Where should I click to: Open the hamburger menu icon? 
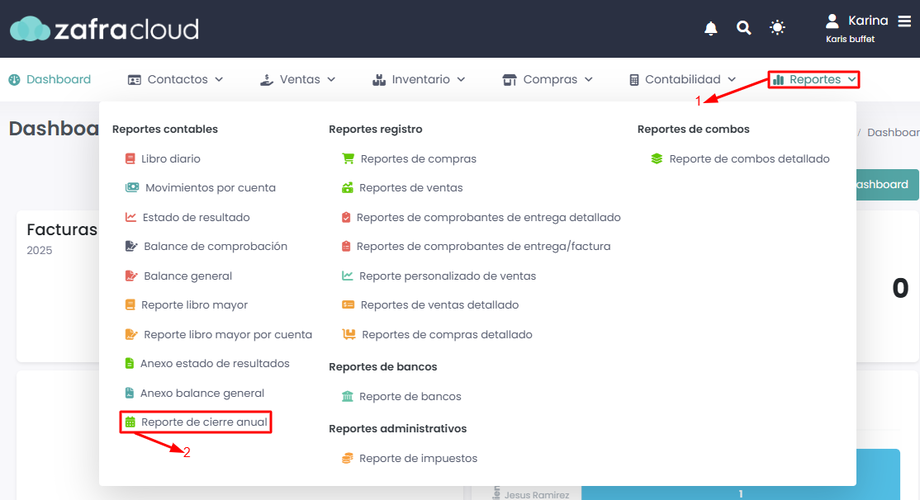pos(905,21)
